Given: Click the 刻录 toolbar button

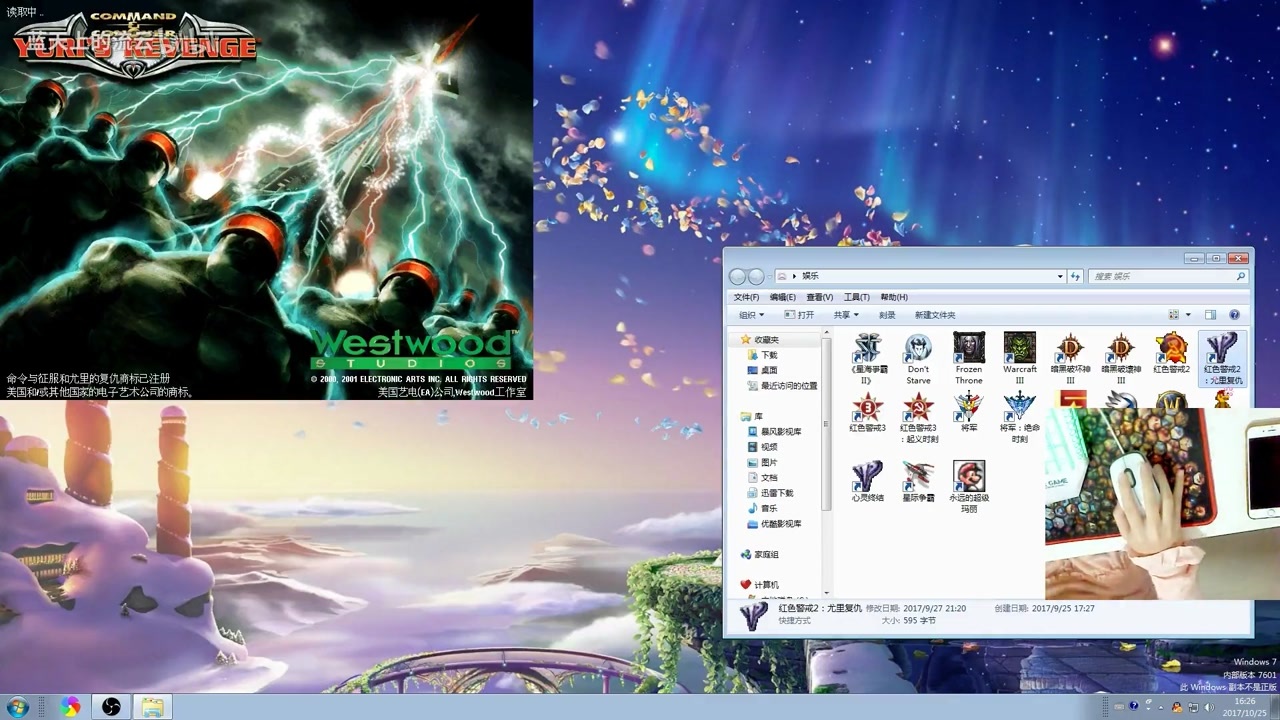Looking at the screenshot, I should point(887,315).
